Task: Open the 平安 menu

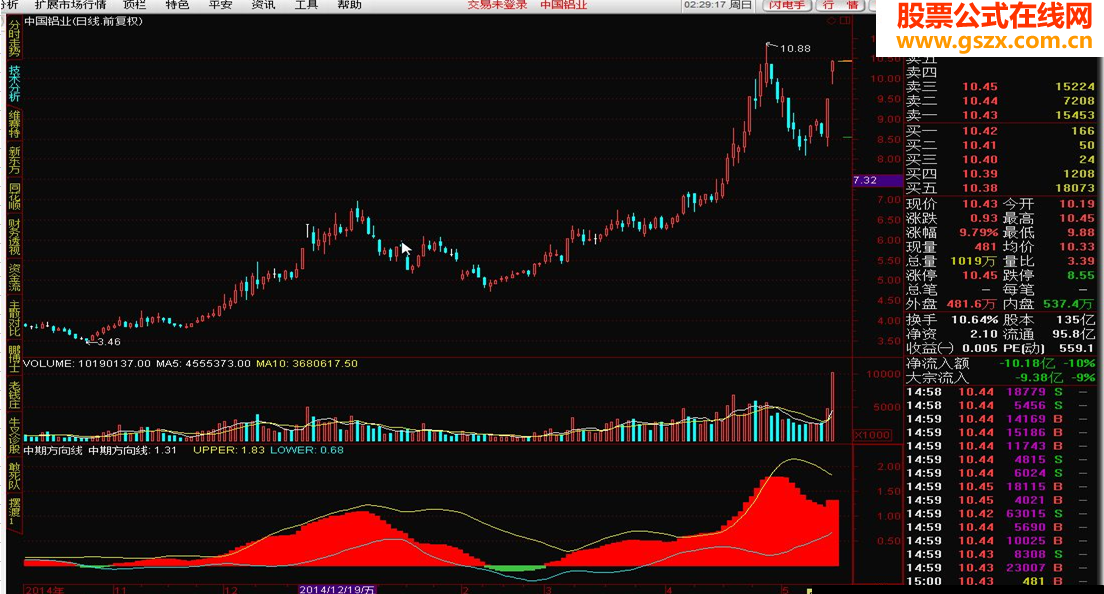Action: tap(220, 5)
